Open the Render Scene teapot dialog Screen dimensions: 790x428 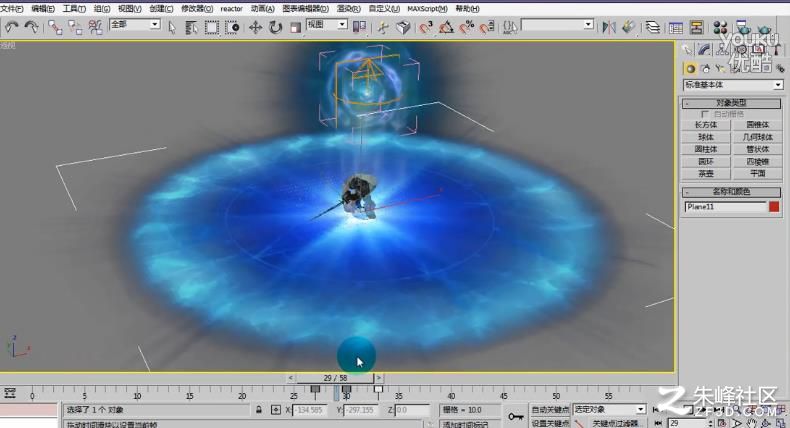[743, 27]
